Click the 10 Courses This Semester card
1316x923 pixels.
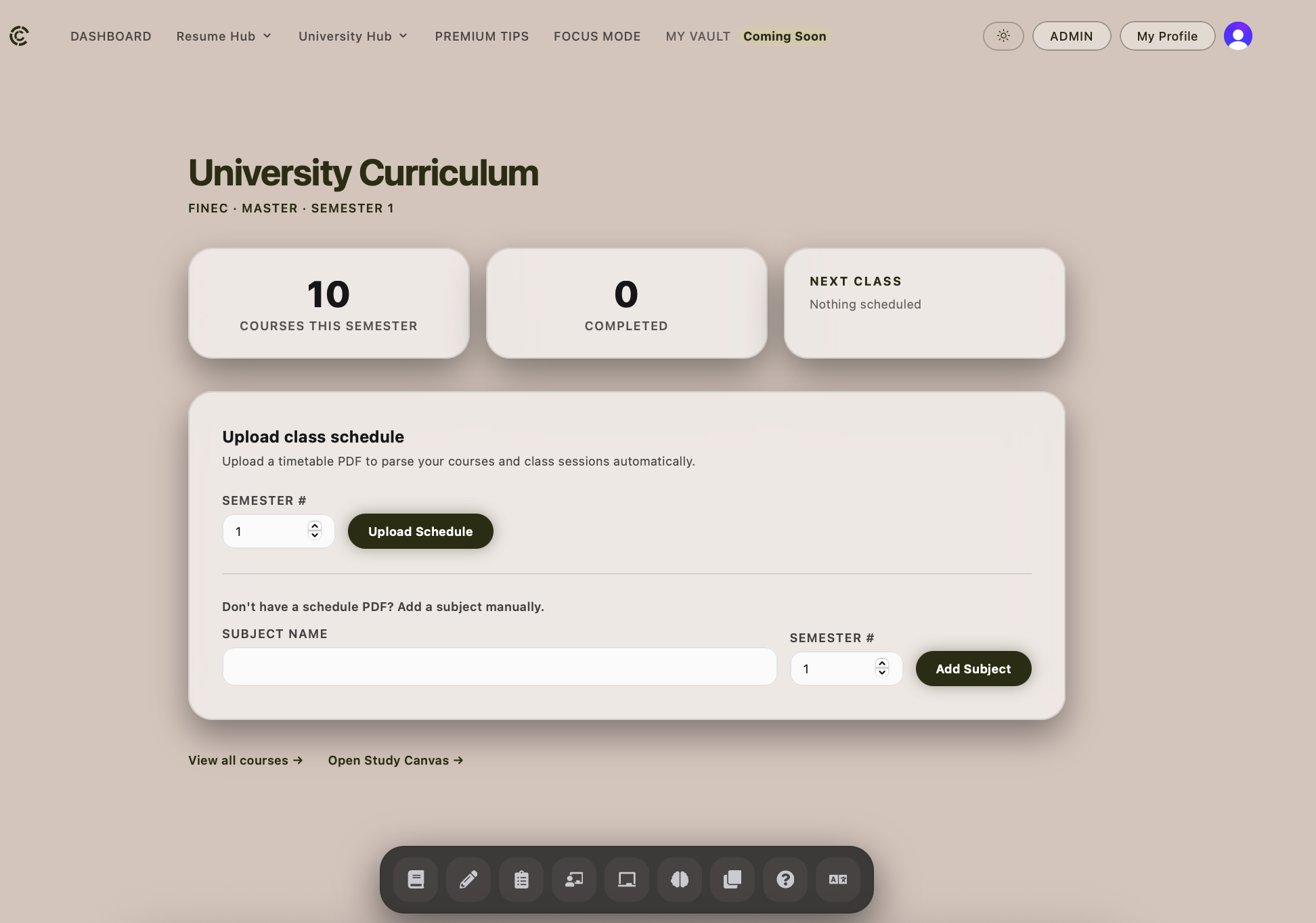point(329,303)
